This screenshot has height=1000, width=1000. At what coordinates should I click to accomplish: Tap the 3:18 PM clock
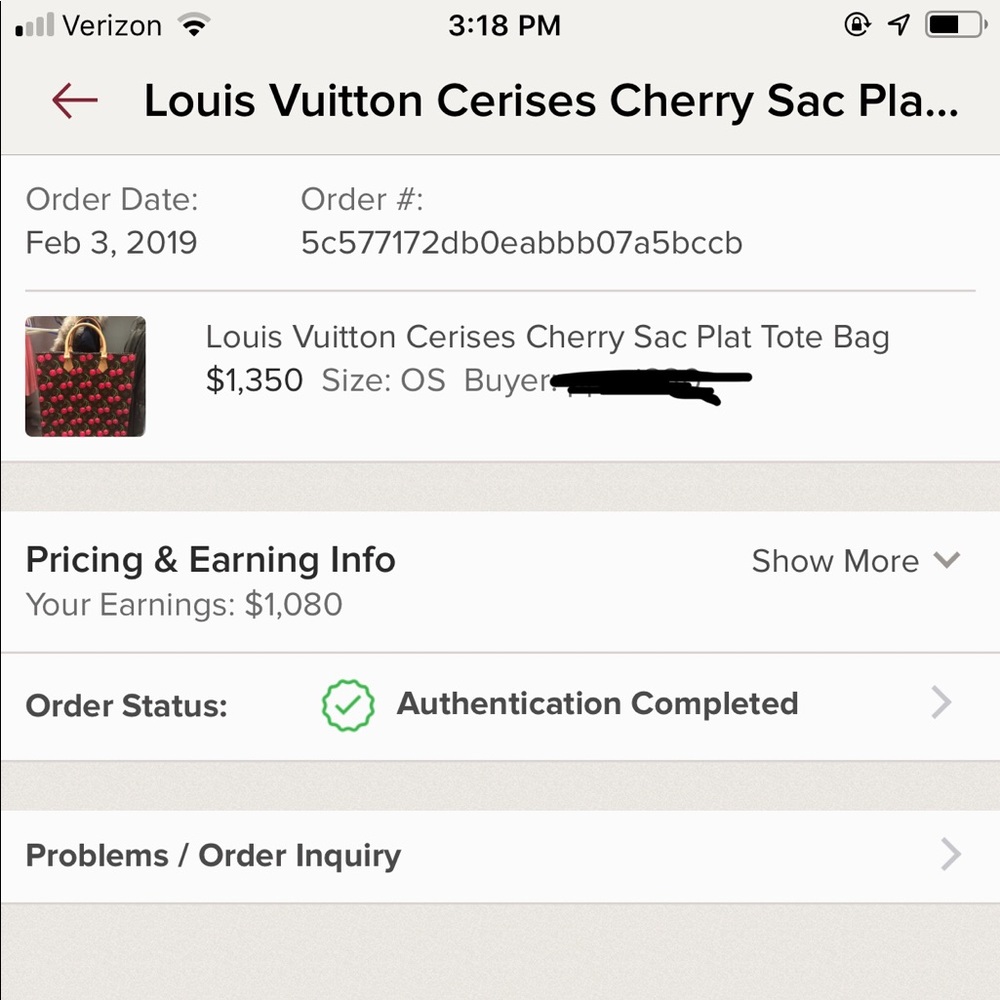click(x=504, y=25)
